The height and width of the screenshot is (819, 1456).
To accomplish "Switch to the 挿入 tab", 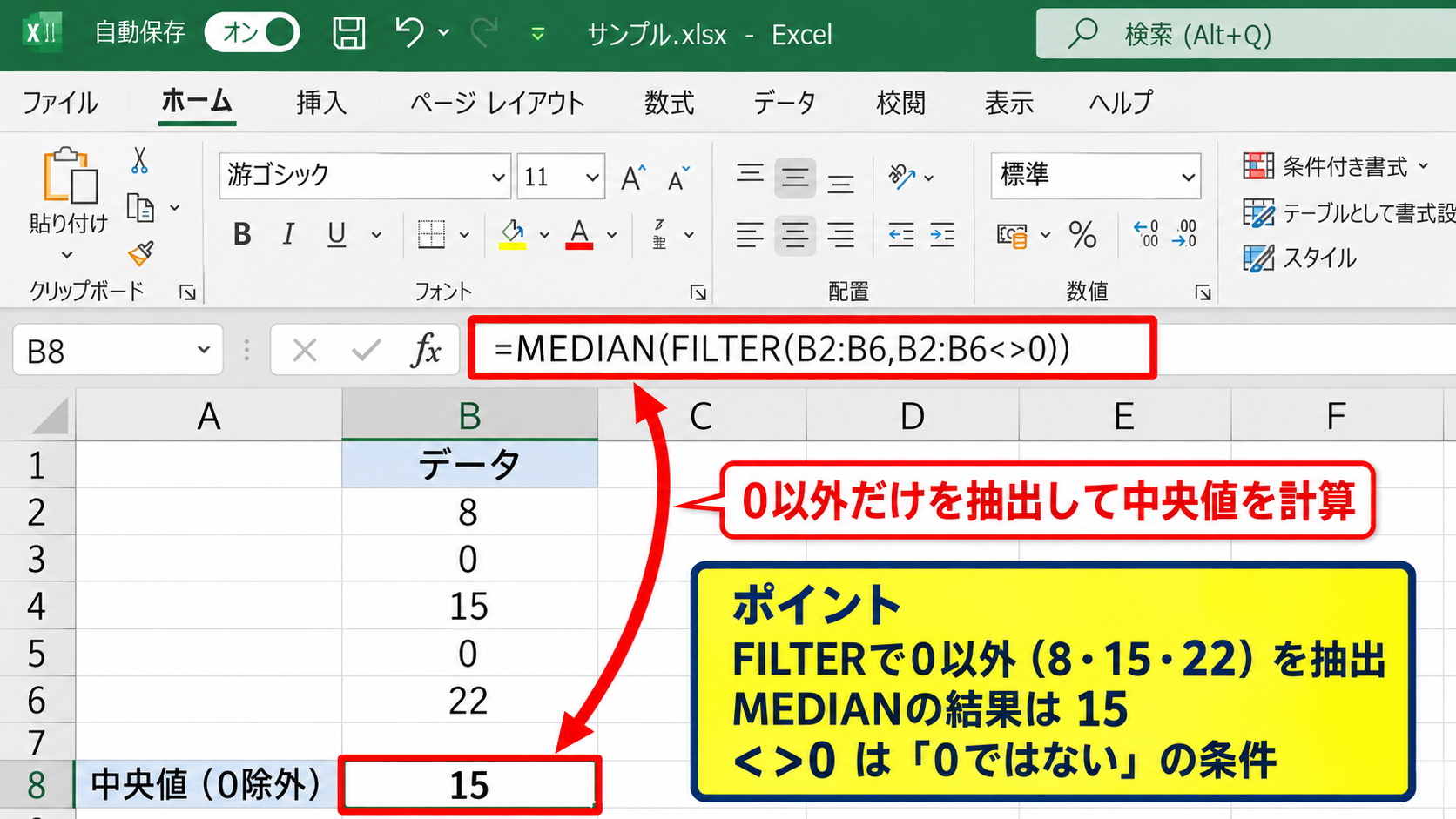I will pos(321,103).
